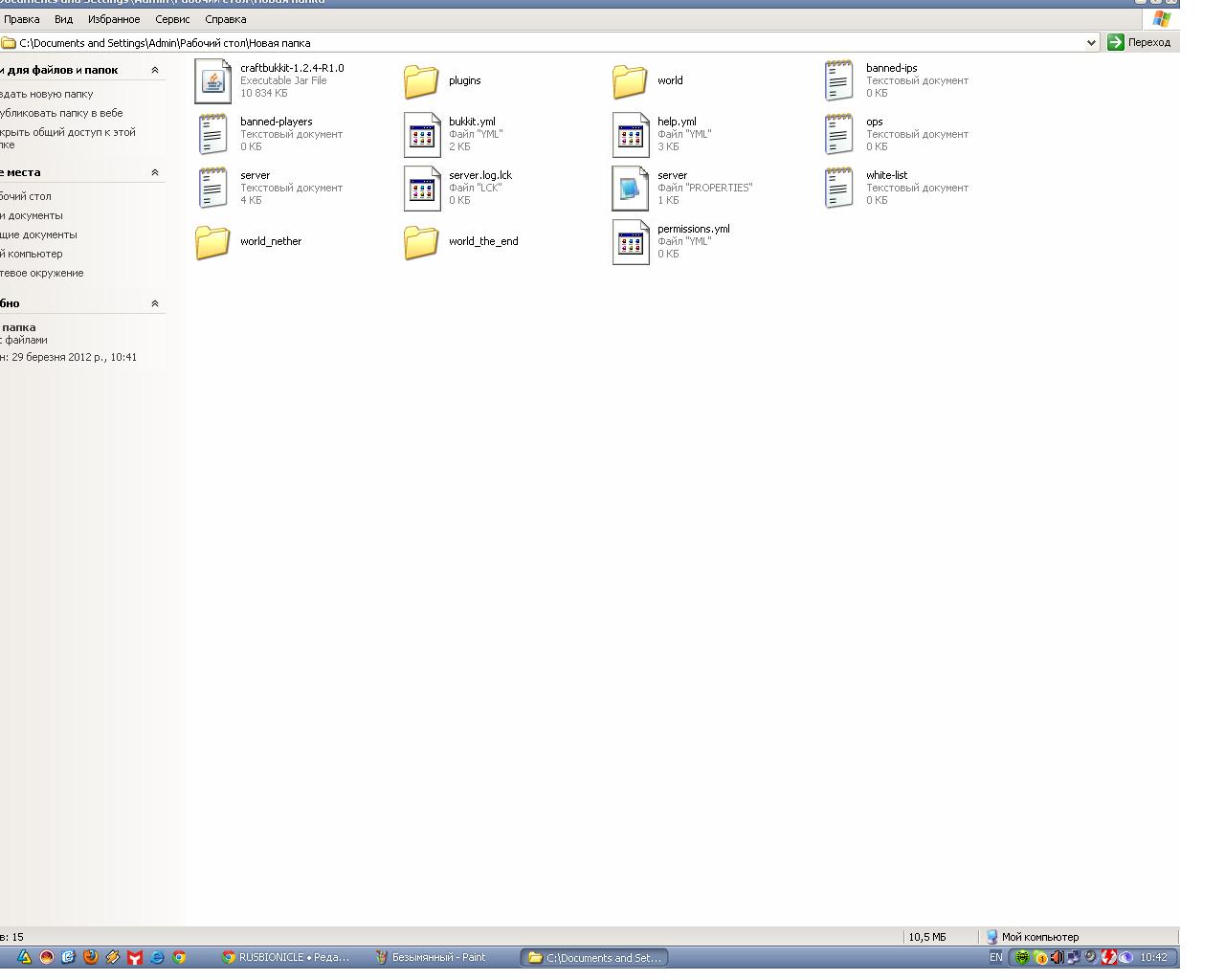The width and height of the screenshot is (1225, 980).
Task: Click the EN language indicator
Action: click(995, 957)
